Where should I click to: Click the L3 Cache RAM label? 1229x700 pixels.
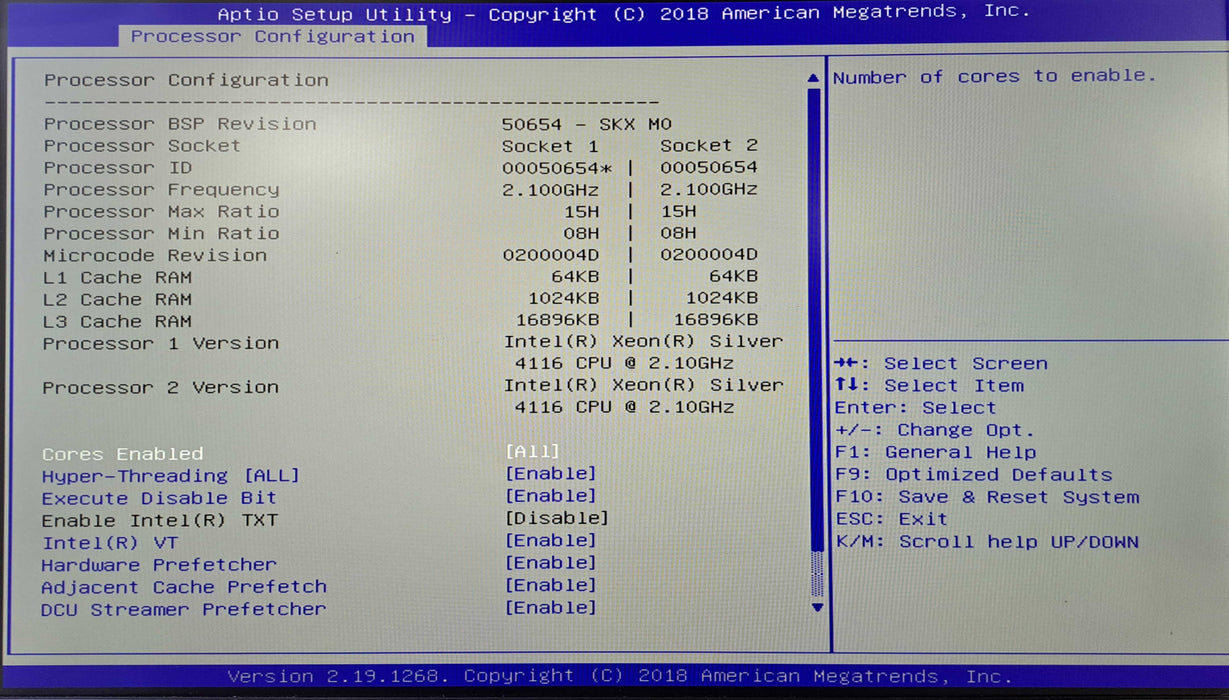point(117,322)
